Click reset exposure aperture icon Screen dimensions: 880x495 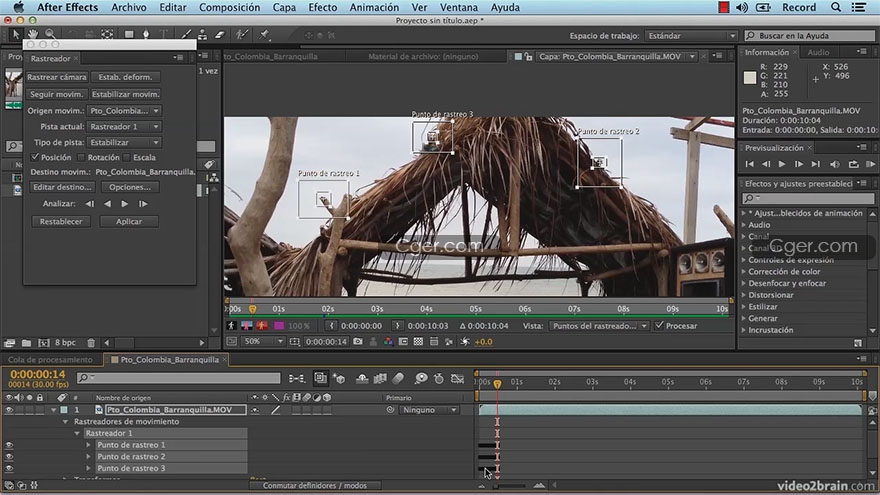pyautogui.click(x=465, y=341)
